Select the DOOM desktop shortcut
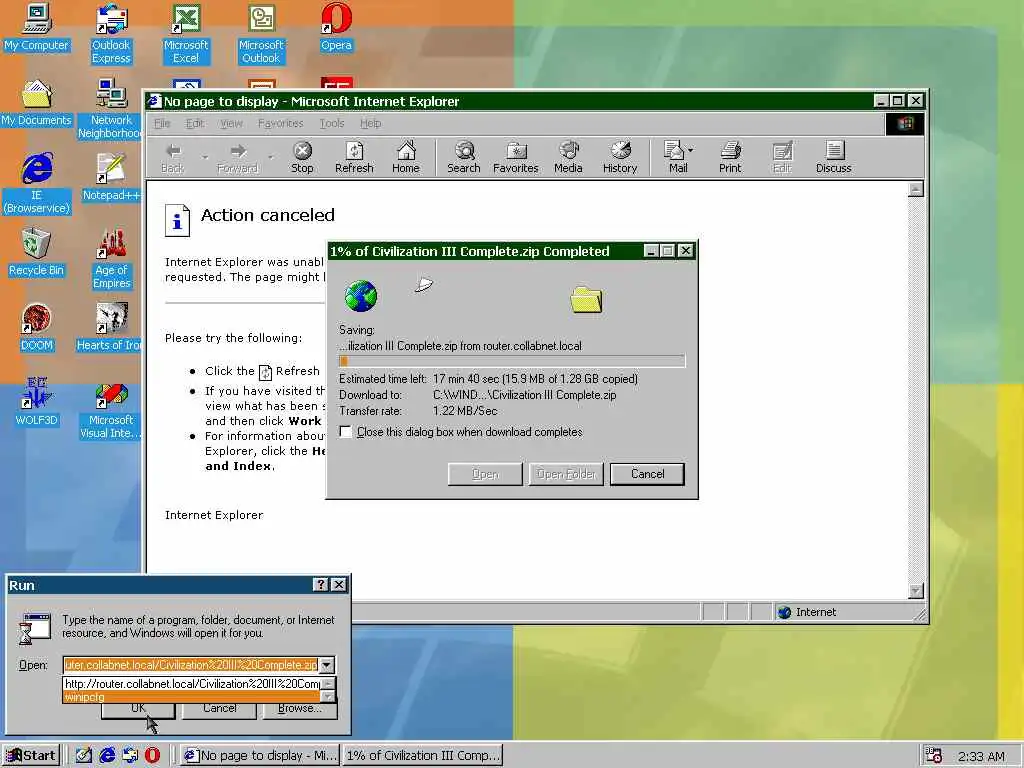 tap(36, 327)
